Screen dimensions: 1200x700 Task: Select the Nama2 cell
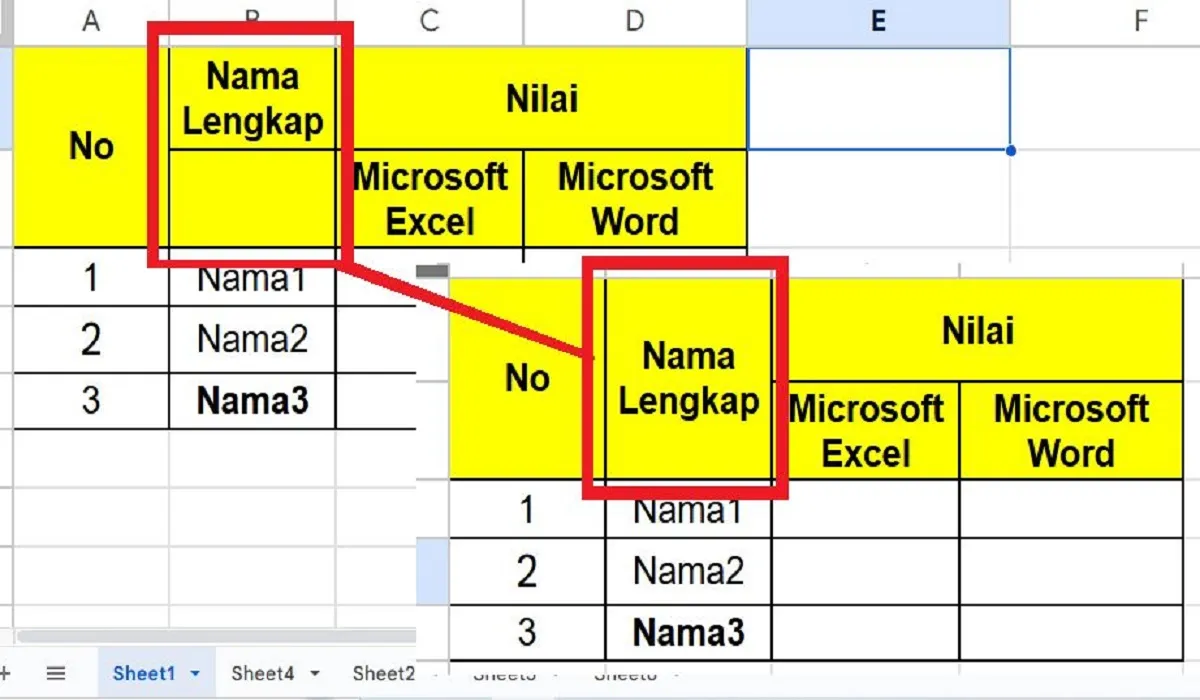click(x=253, y=340)
